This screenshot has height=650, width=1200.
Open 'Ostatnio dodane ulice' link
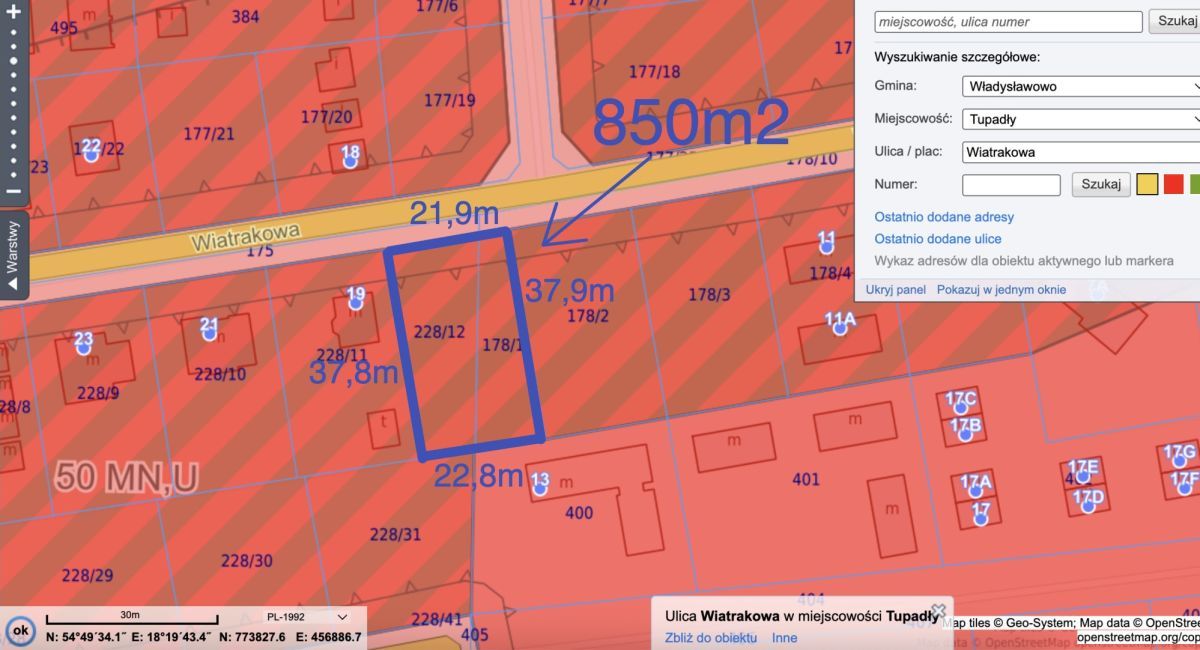coord(938,239)
